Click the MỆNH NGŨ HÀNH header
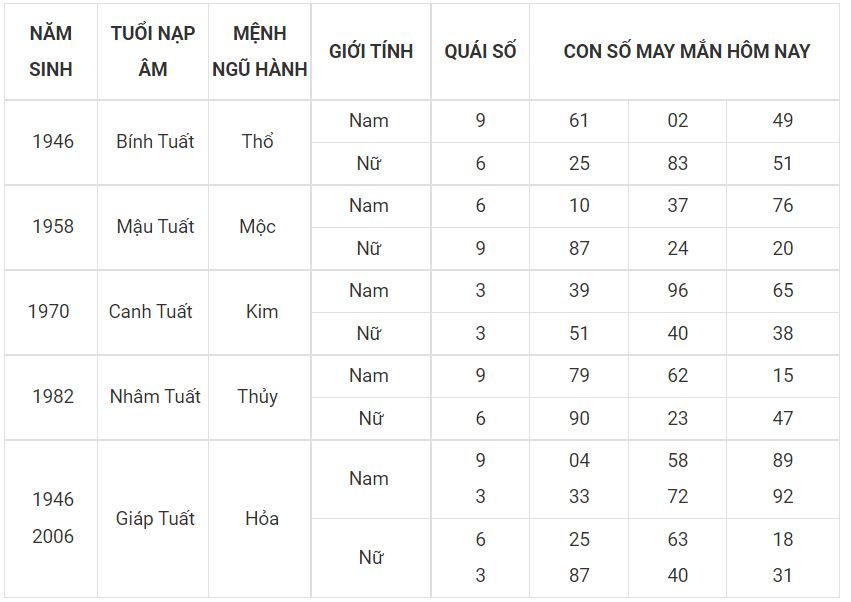The height and width of the screenshot is (602, 851). 259,51
